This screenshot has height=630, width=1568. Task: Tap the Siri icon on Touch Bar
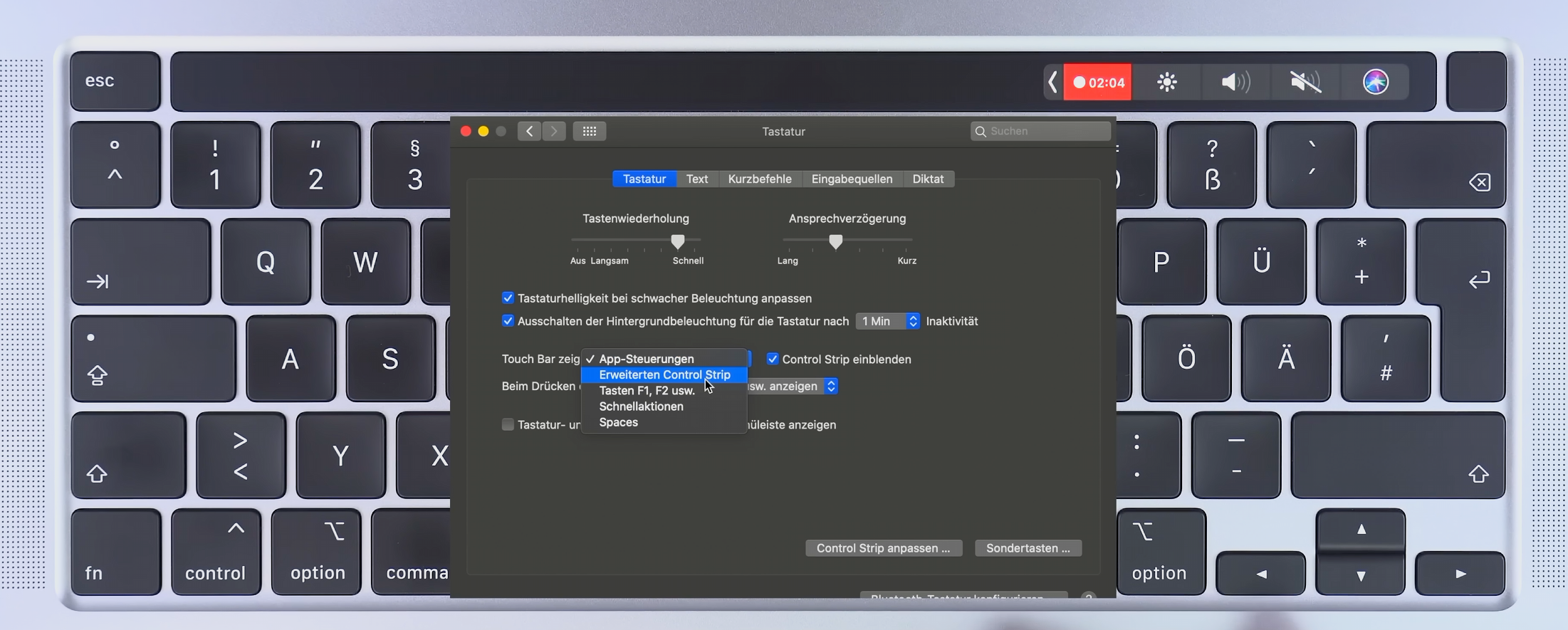coord(1376,82)
